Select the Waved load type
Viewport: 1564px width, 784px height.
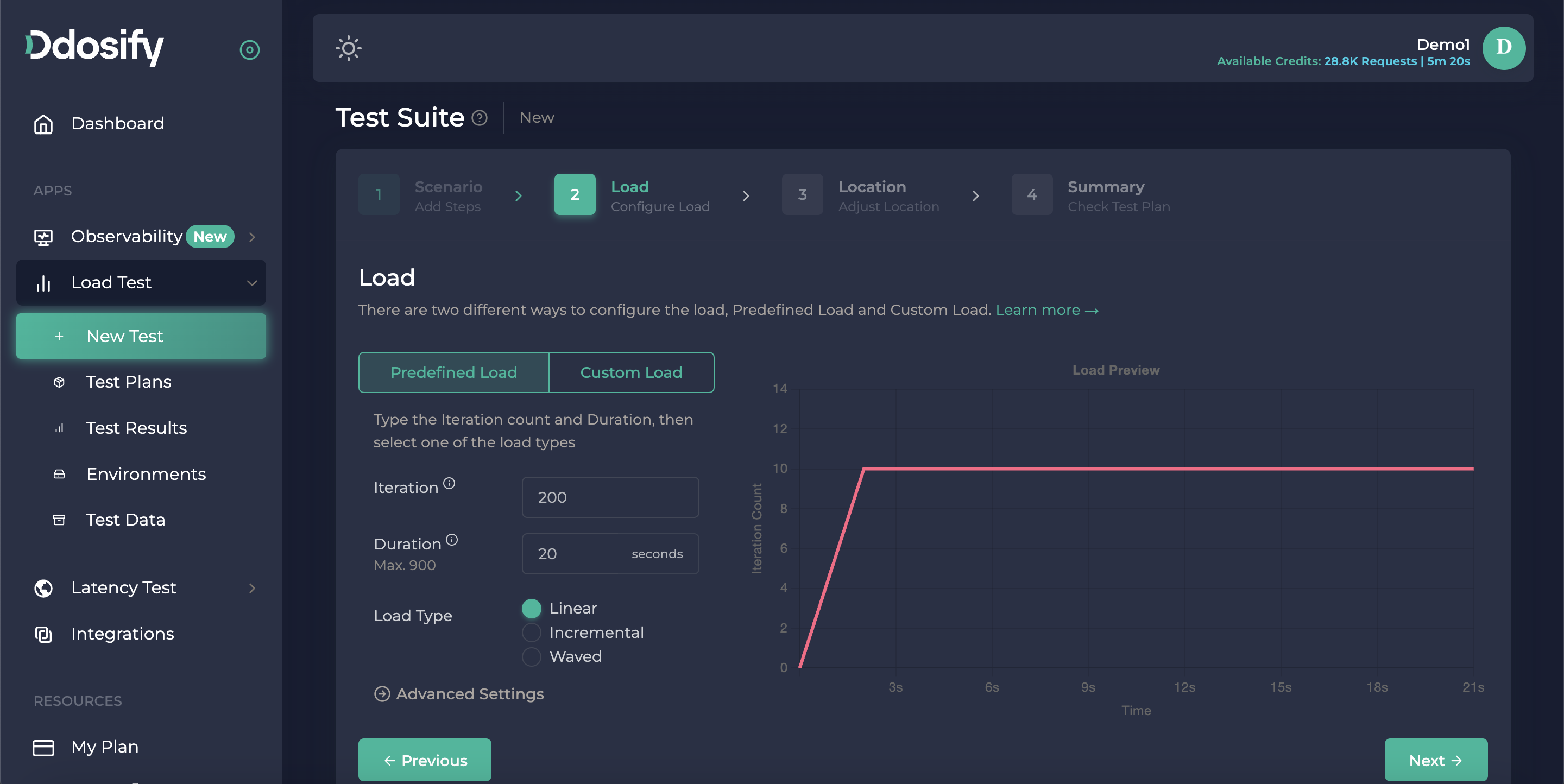(x=531, y=656)
